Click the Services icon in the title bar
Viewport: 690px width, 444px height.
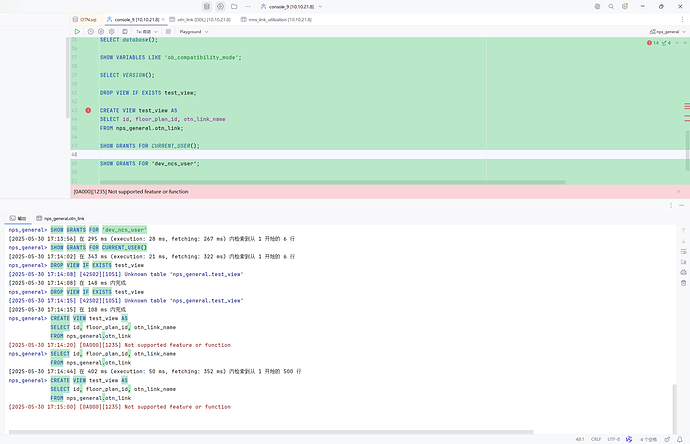click(x=220, y=7)
